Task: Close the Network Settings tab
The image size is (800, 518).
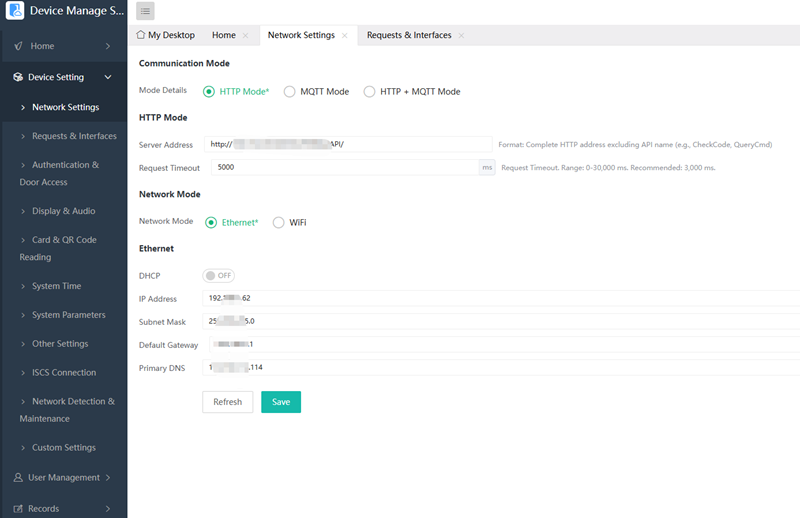Action: click(x=344, y=35)
